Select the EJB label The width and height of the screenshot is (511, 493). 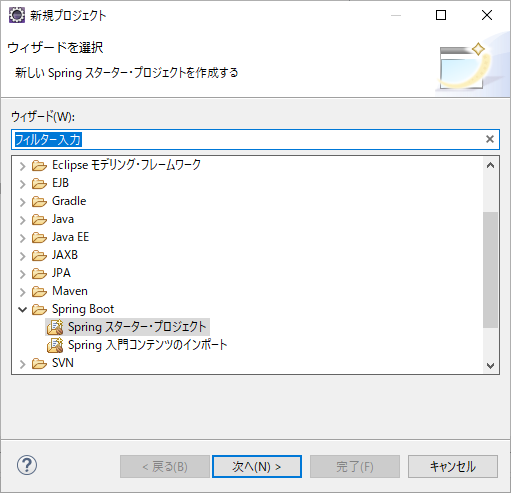point(60,183)
